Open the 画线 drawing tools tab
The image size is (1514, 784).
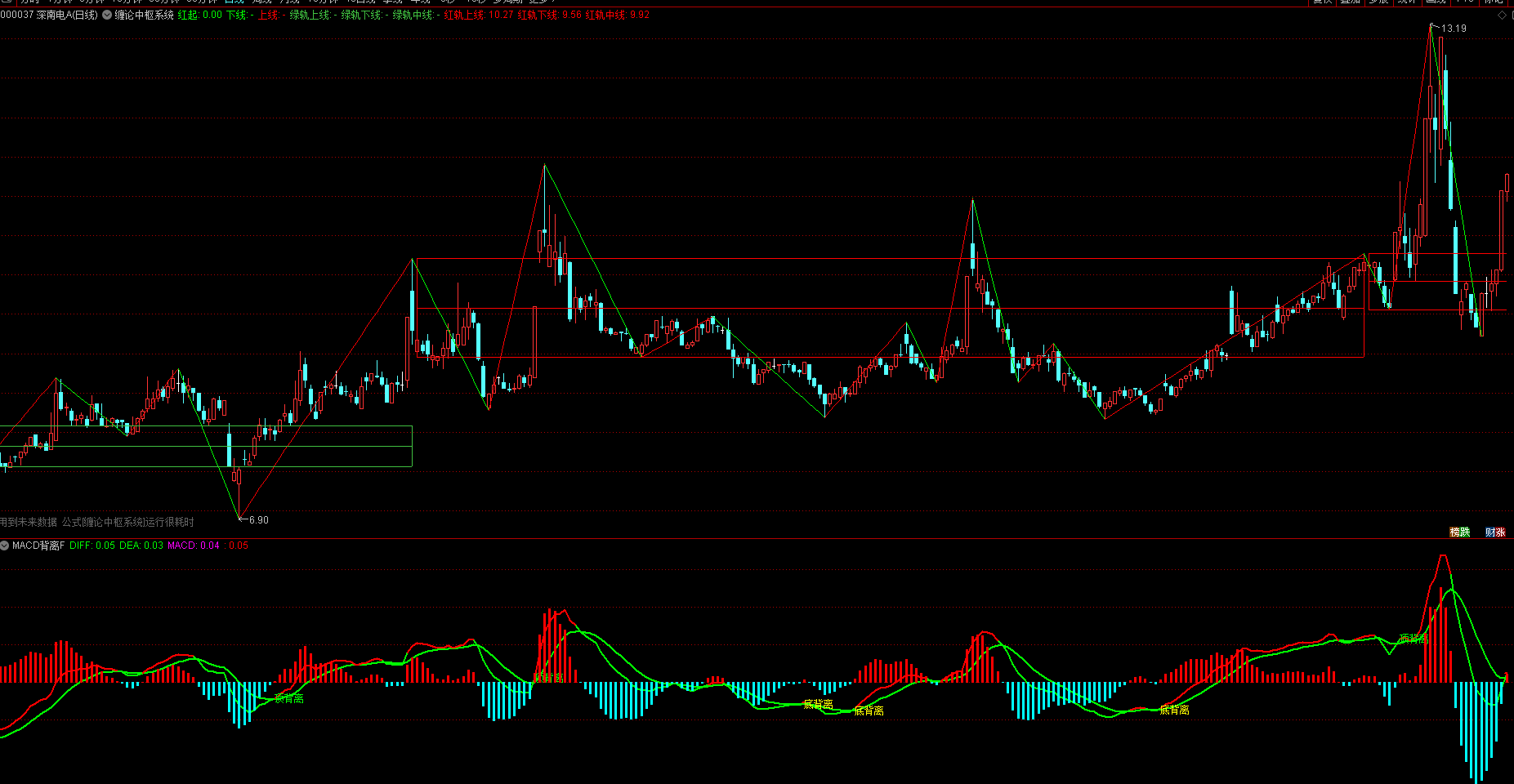pos(1436,2)
